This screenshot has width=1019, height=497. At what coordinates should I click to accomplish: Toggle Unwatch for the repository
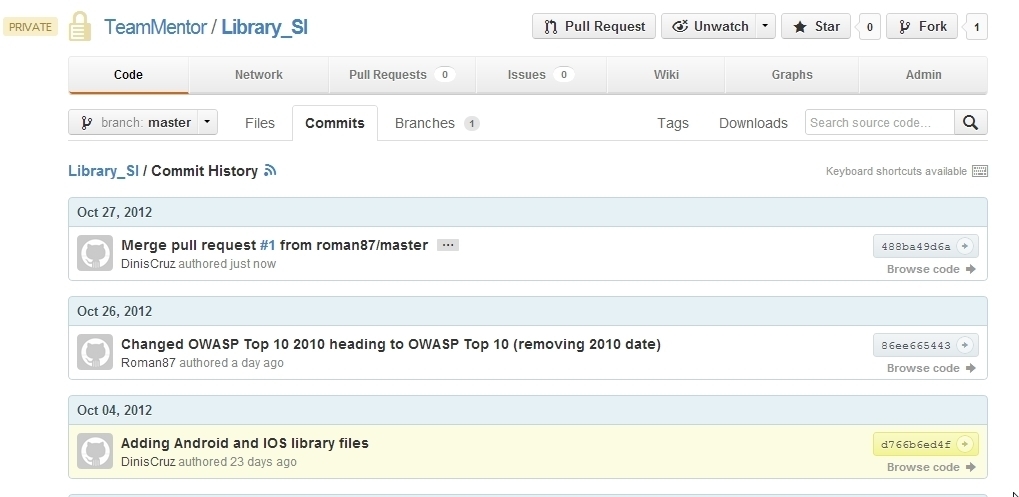coord(710,27)
